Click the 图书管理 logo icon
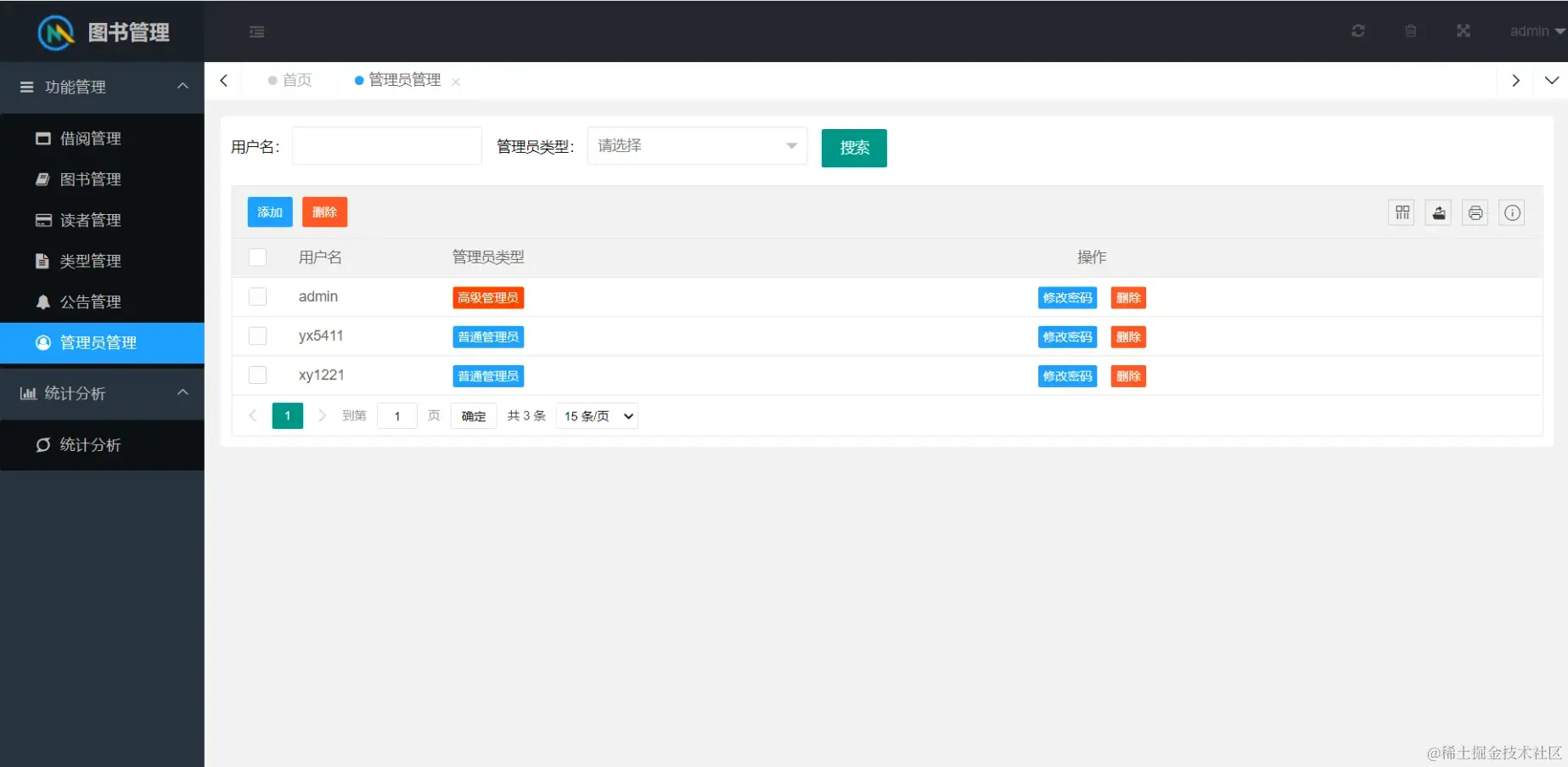 click(56, 32)
